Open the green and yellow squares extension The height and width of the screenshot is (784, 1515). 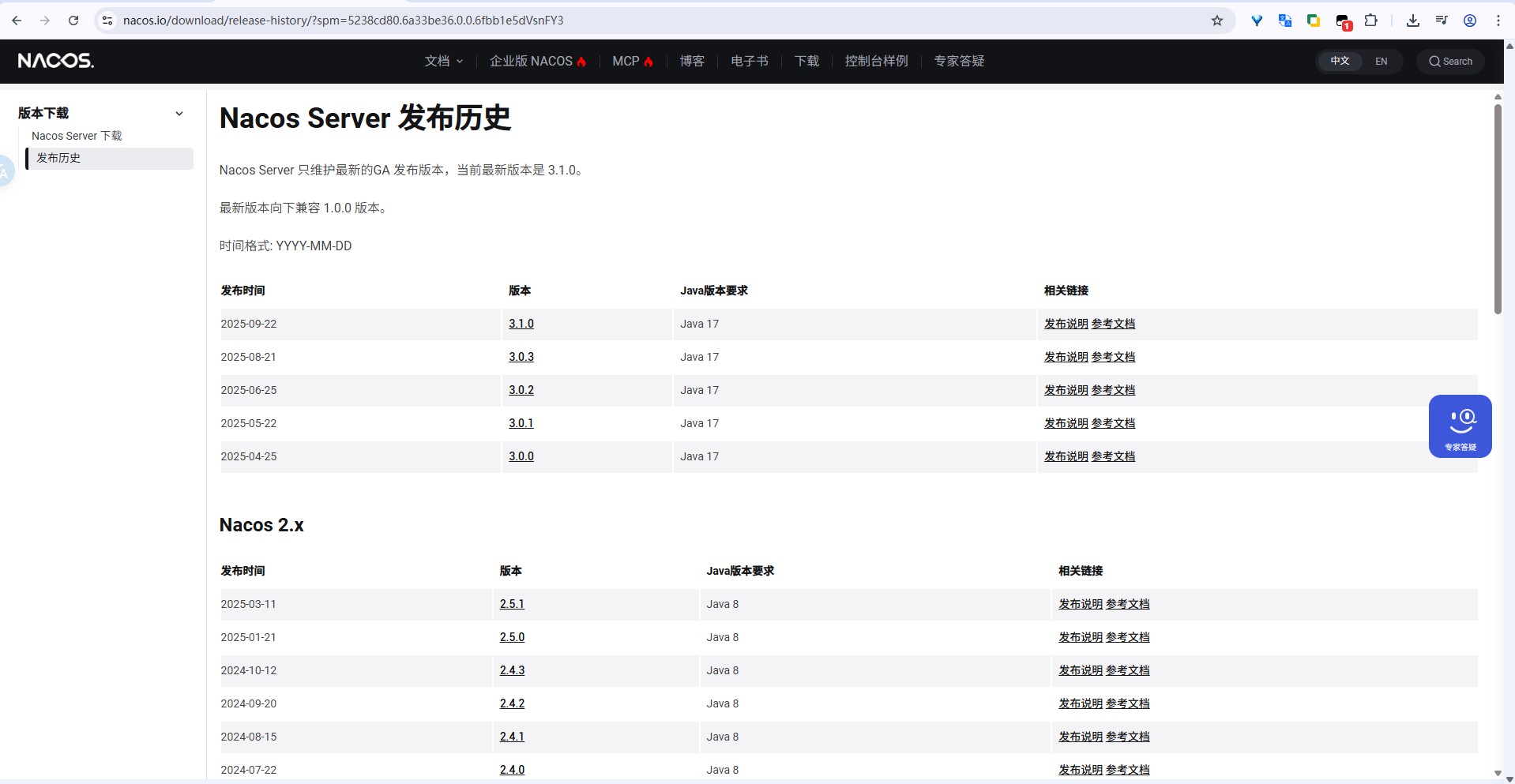[1314, 21]
